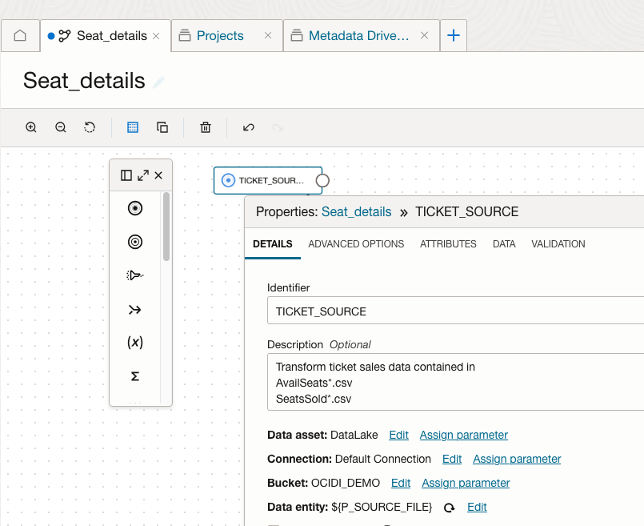
Task: Select the Aggregate operator icon
Action: 135,376
